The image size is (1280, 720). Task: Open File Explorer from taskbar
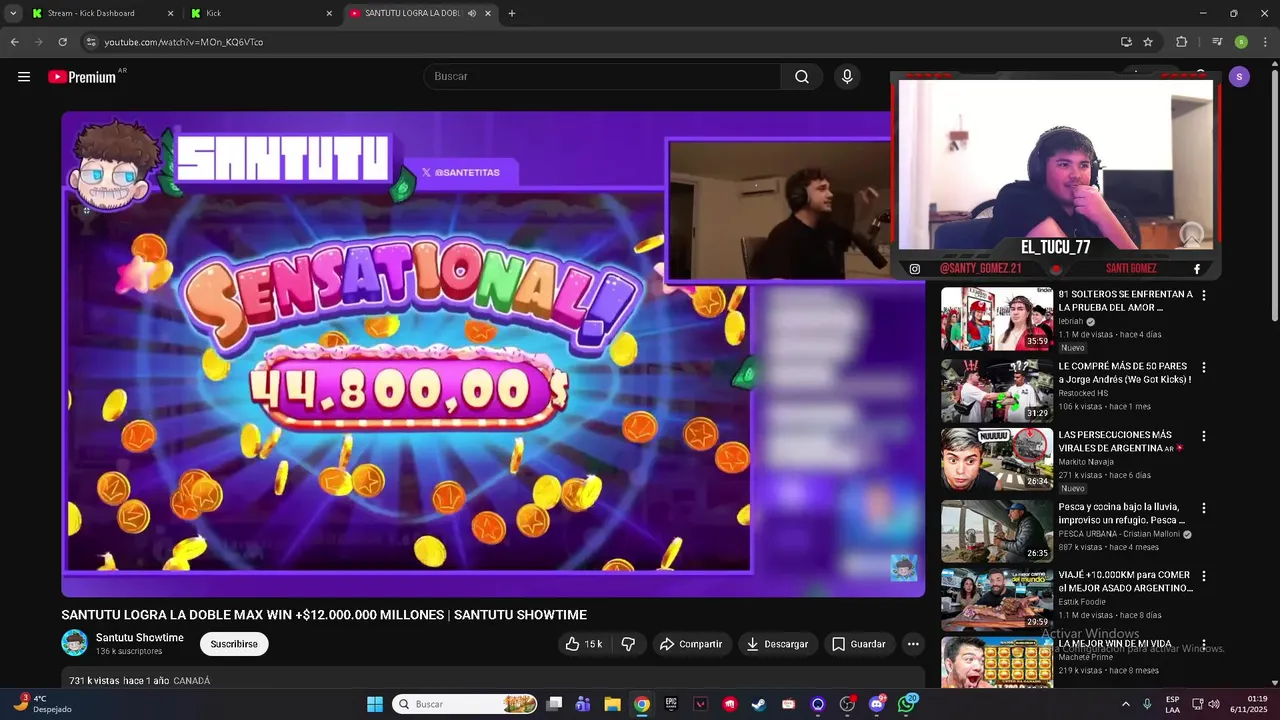click(612, 704)
